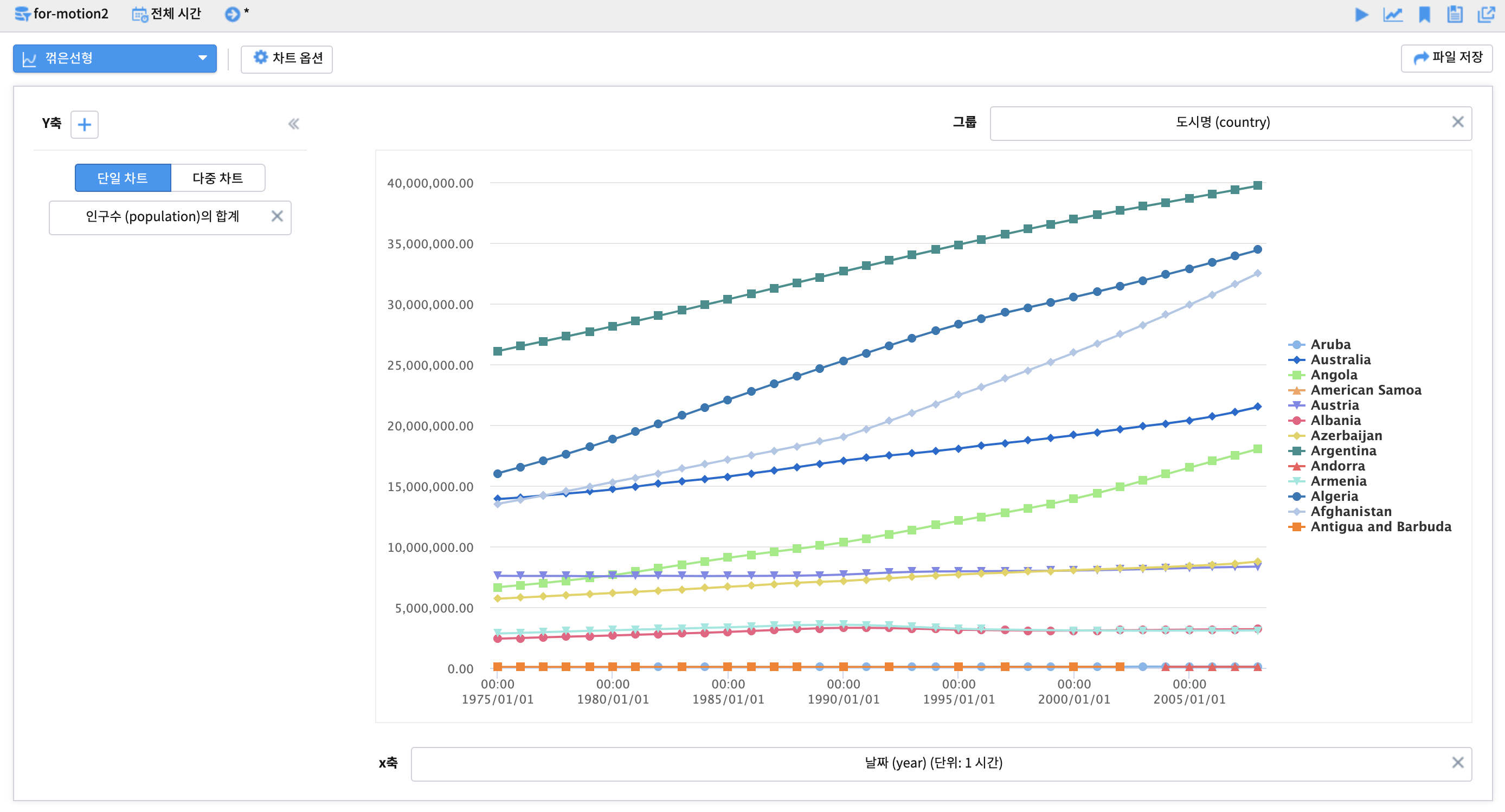
Task: Click the 인구수 (population)의 합계 field box
Action: [170, 218]
